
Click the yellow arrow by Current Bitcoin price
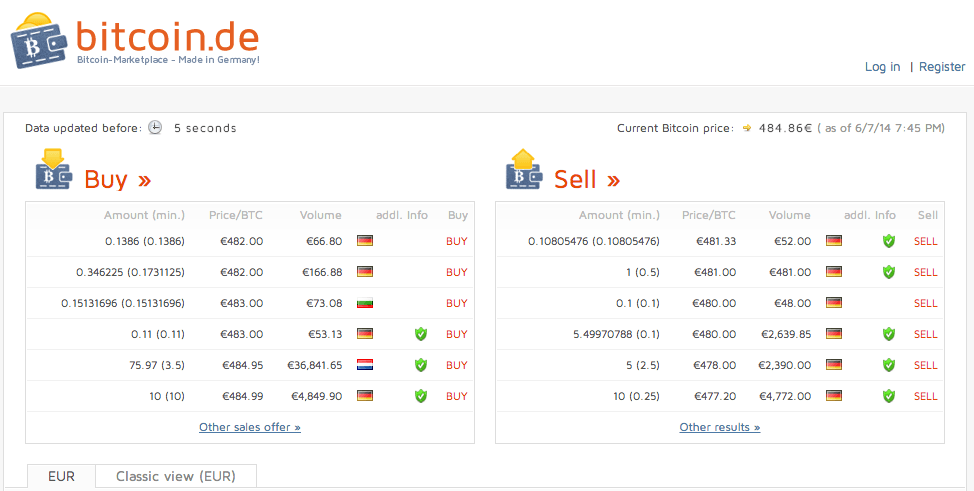point(747,128)
